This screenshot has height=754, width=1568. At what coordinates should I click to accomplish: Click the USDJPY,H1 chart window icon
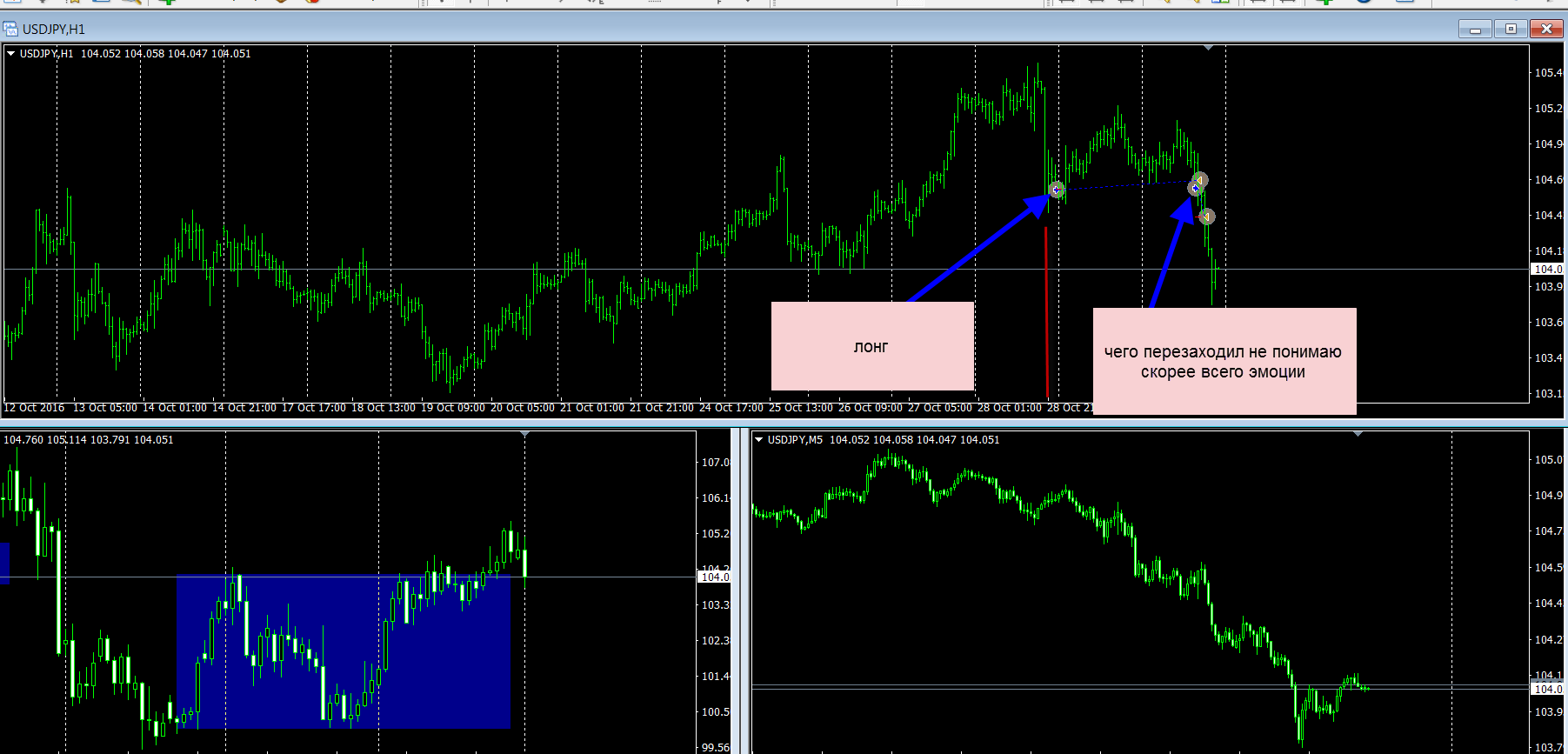[10, 29]
